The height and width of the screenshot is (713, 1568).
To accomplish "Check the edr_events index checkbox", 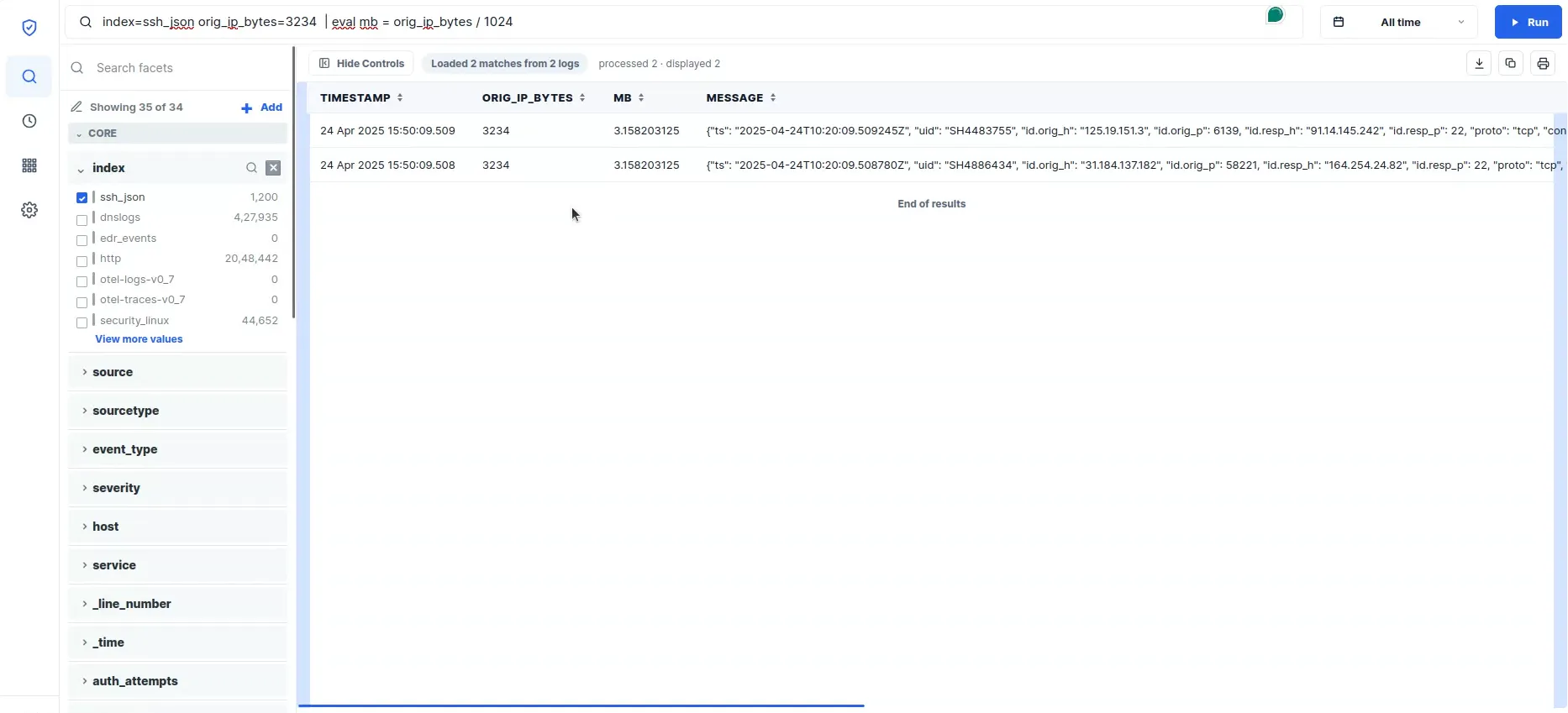I will pos(82,240).
